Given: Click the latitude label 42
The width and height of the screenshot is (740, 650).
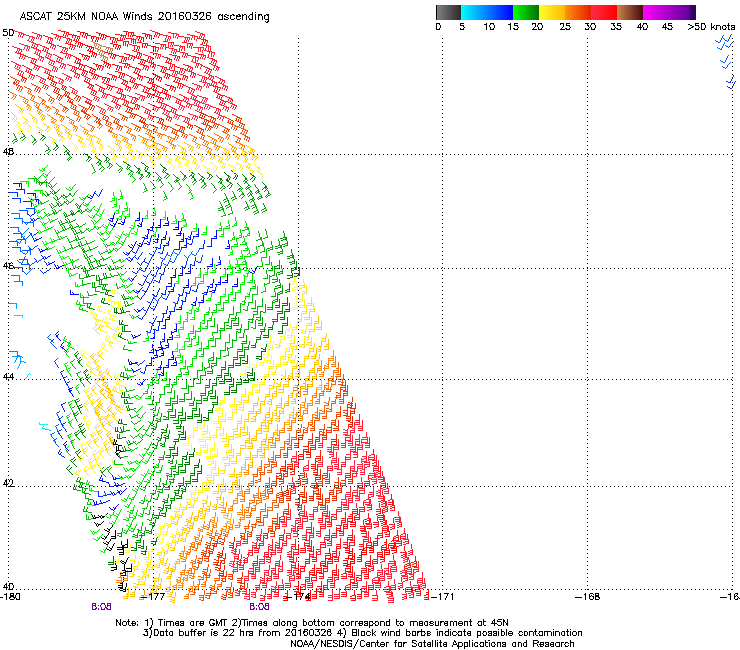Looking at the screenshot, I should coord(8,483).
